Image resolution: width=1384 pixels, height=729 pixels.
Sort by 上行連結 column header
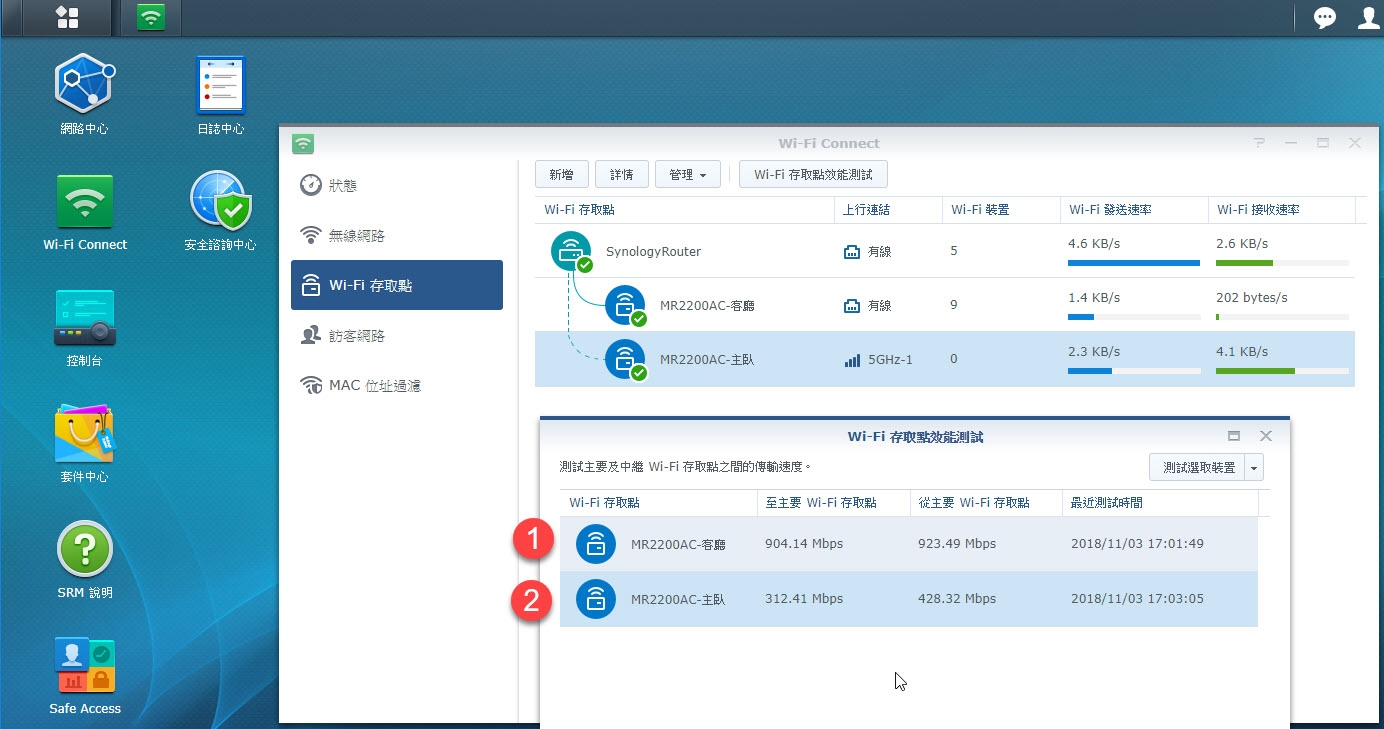[888, 210]
